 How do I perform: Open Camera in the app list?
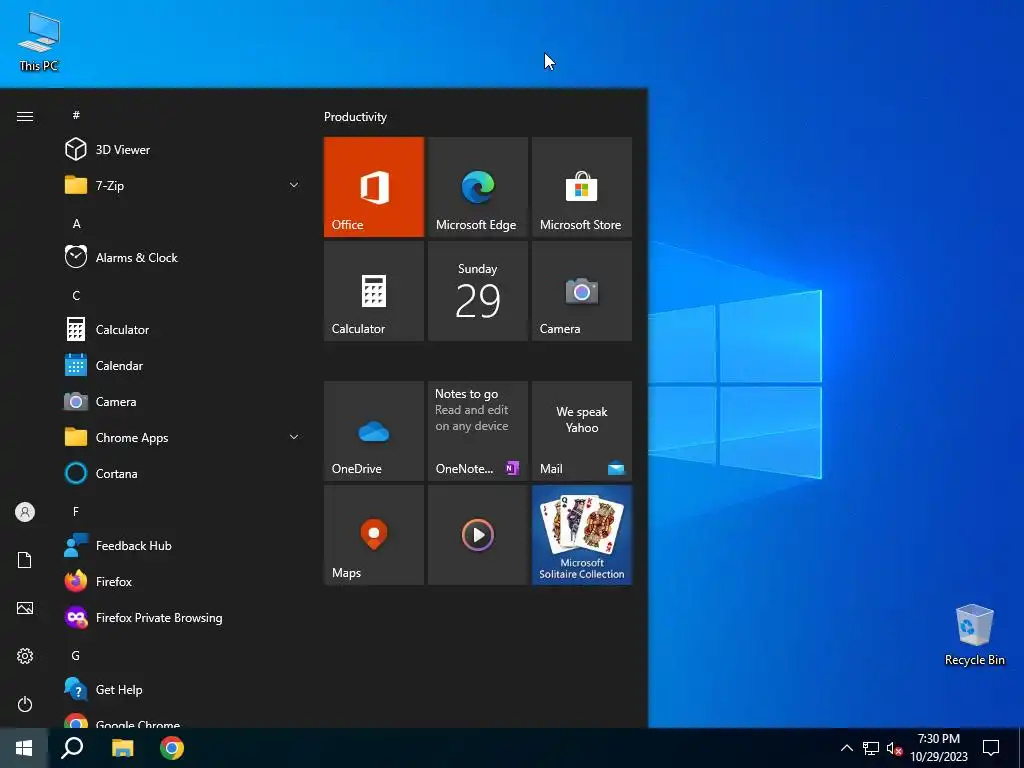click(x=183, y=402)
